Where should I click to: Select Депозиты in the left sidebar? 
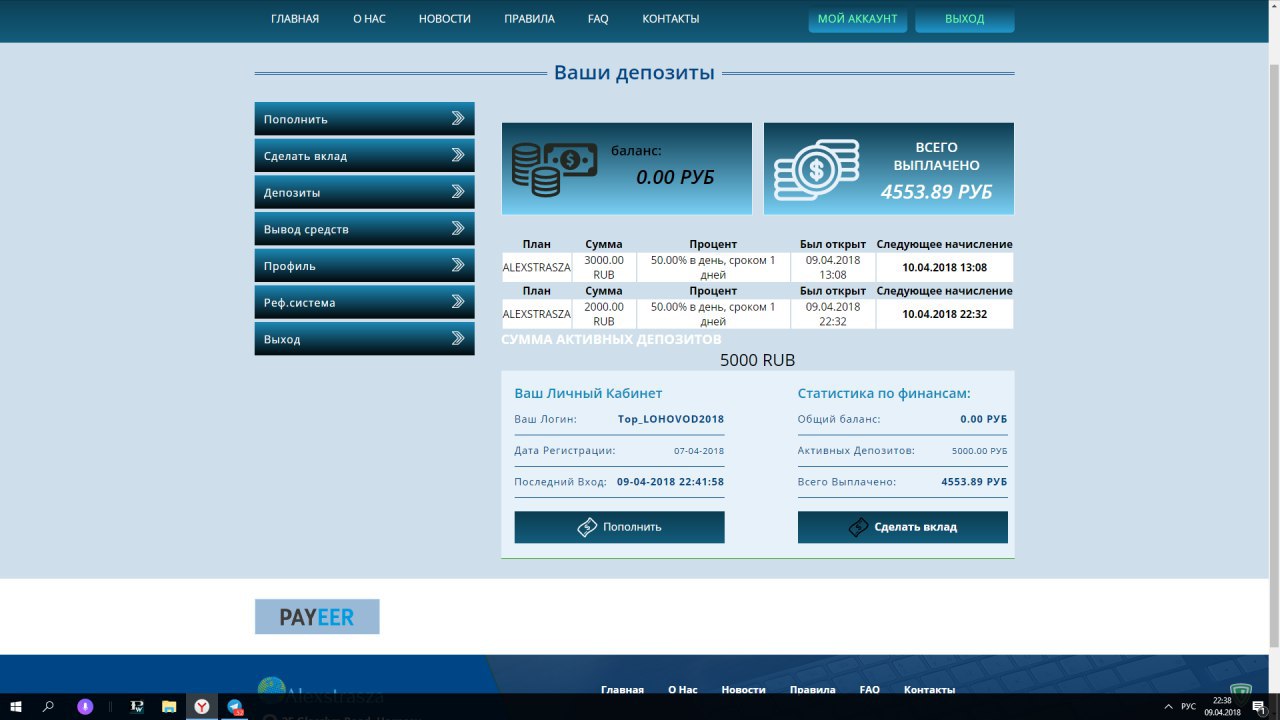tap(364, 192)
